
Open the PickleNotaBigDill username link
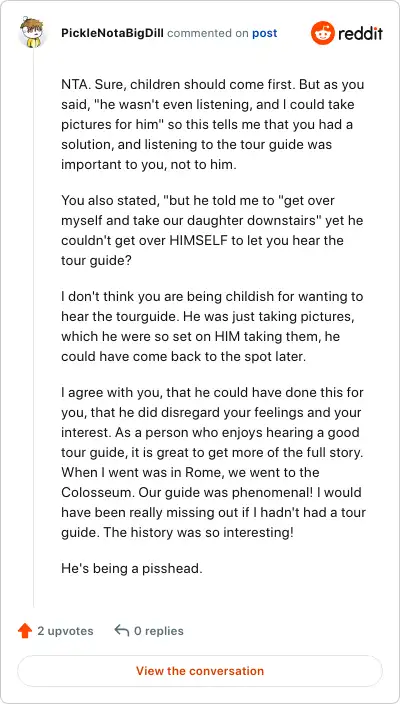point(112,33)
